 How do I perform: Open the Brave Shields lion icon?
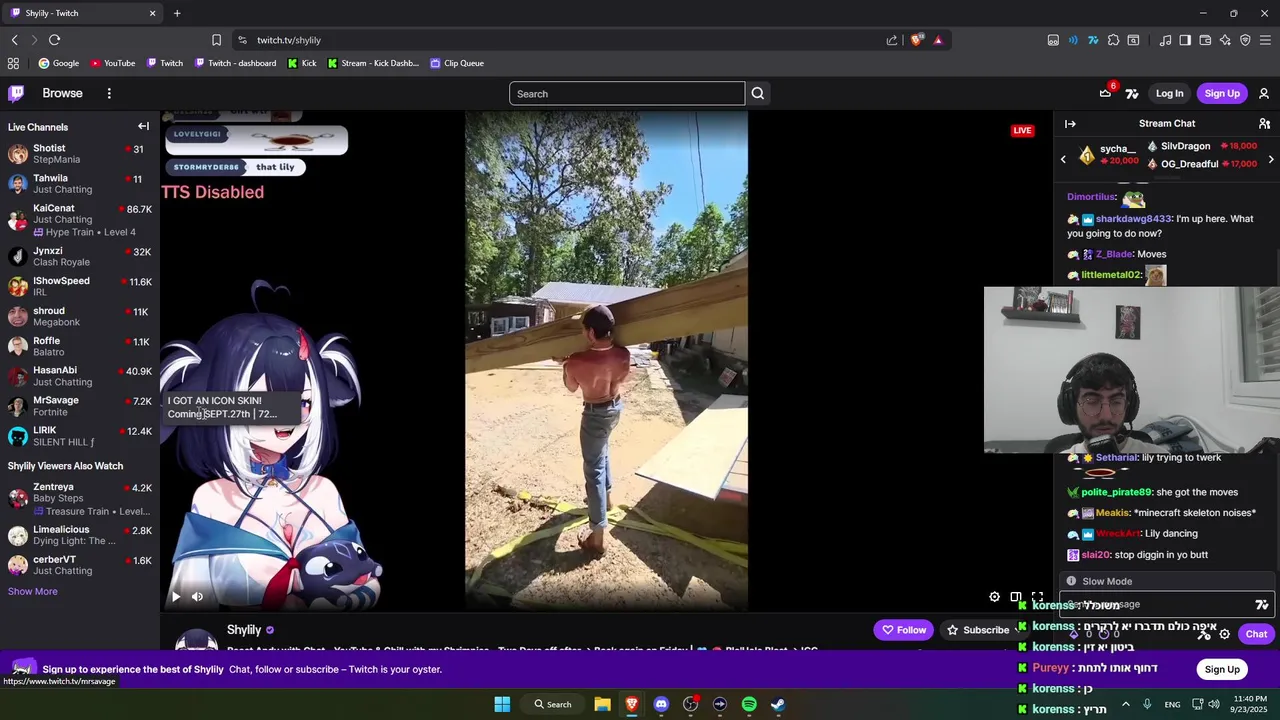point(916,40)
